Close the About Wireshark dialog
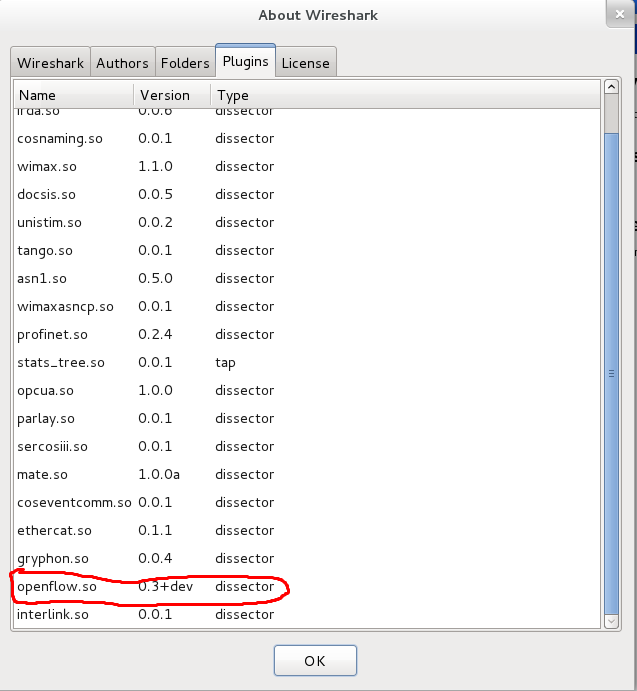 [x=620, y=15]
